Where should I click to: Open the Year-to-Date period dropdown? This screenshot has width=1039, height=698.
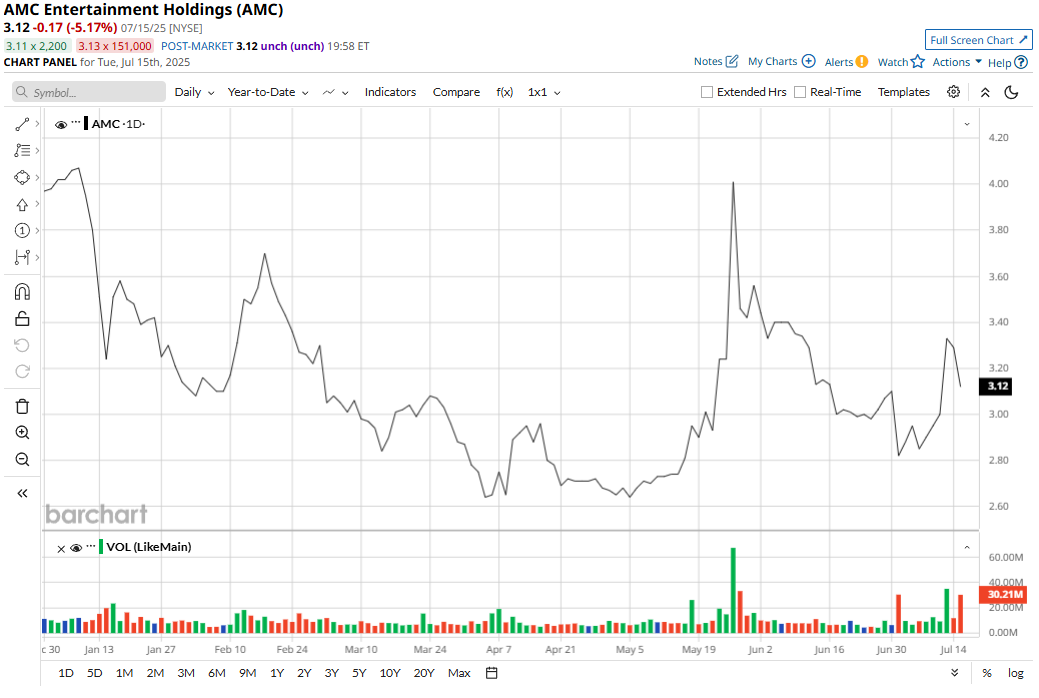click(268, 92)
